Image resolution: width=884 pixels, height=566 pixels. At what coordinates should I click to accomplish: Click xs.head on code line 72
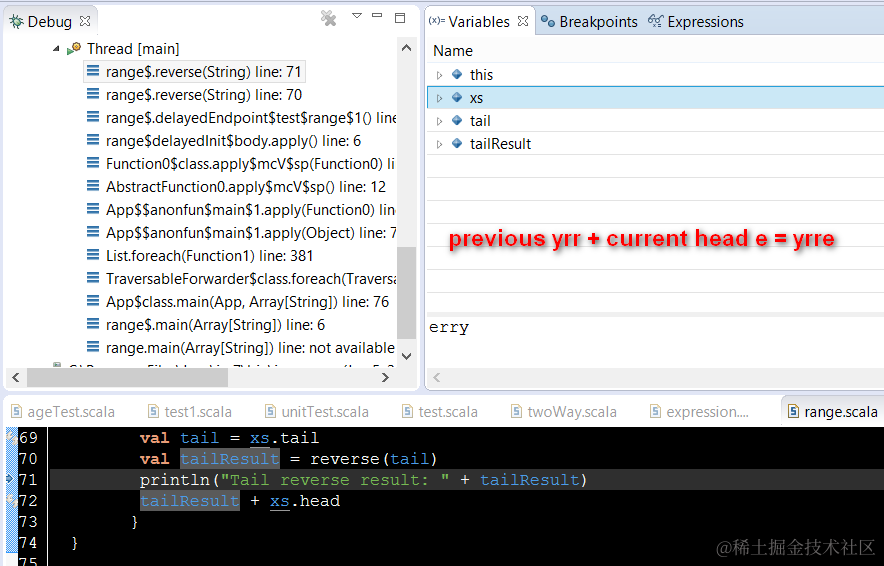click(x=304, y=501)
